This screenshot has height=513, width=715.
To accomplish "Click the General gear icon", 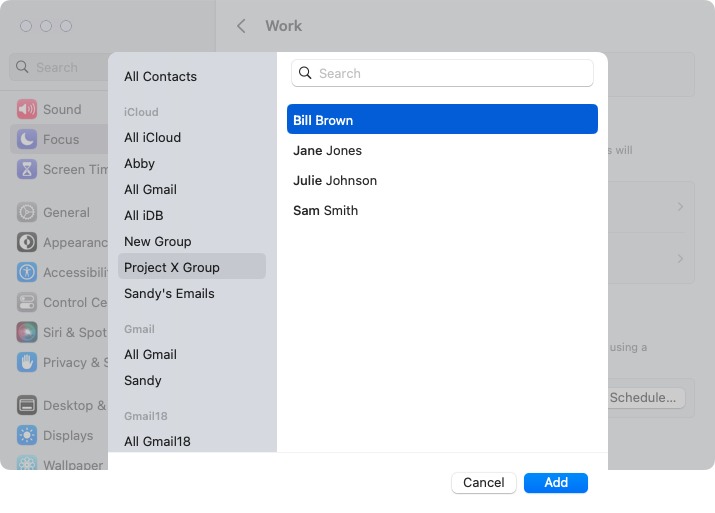I will [x=27, y=212].
